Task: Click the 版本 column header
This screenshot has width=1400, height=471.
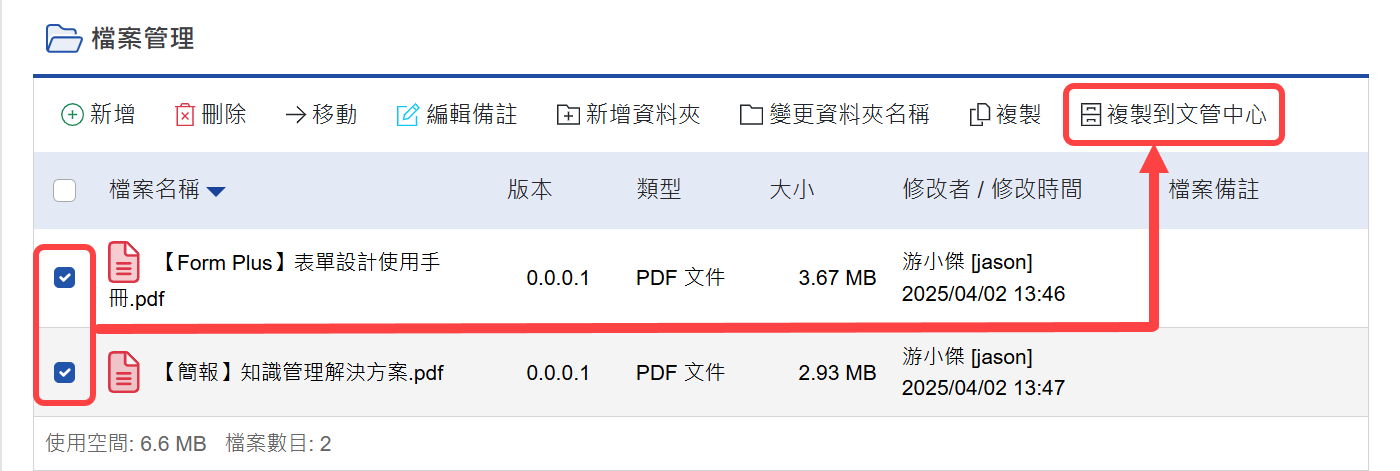Action: point(530,190)
